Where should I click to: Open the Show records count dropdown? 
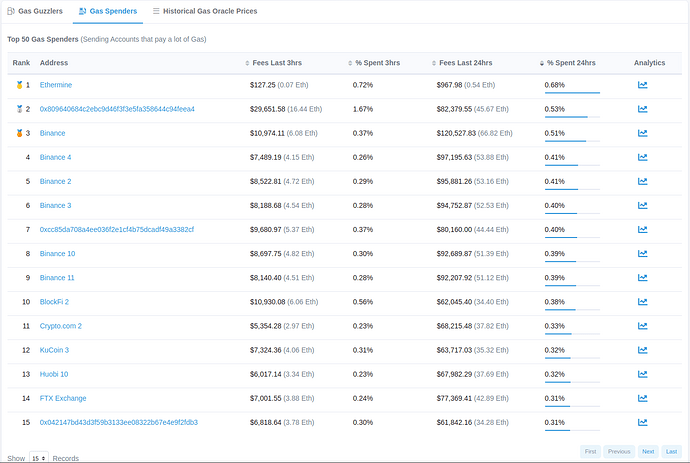(39, 458)
